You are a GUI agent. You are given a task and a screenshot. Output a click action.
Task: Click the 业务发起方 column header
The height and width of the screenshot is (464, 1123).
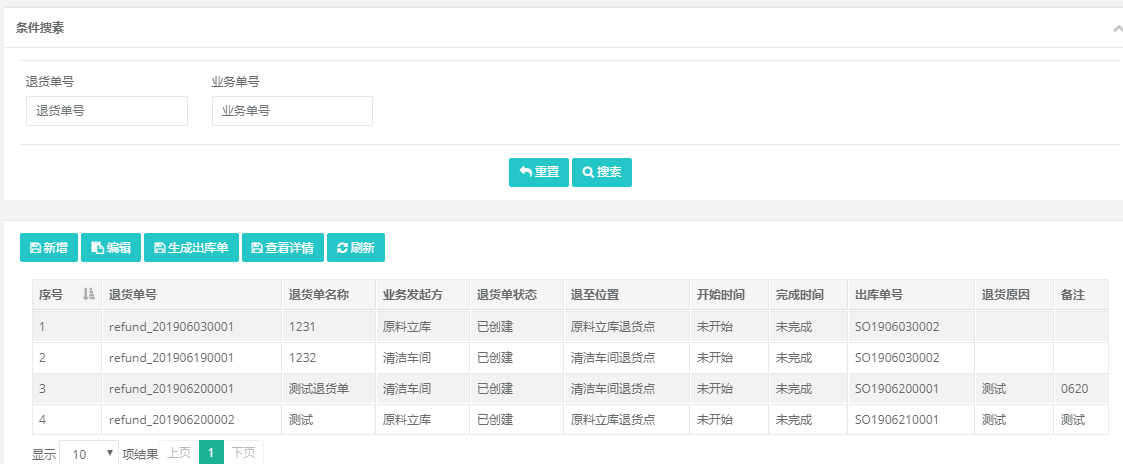pos(423,294)
